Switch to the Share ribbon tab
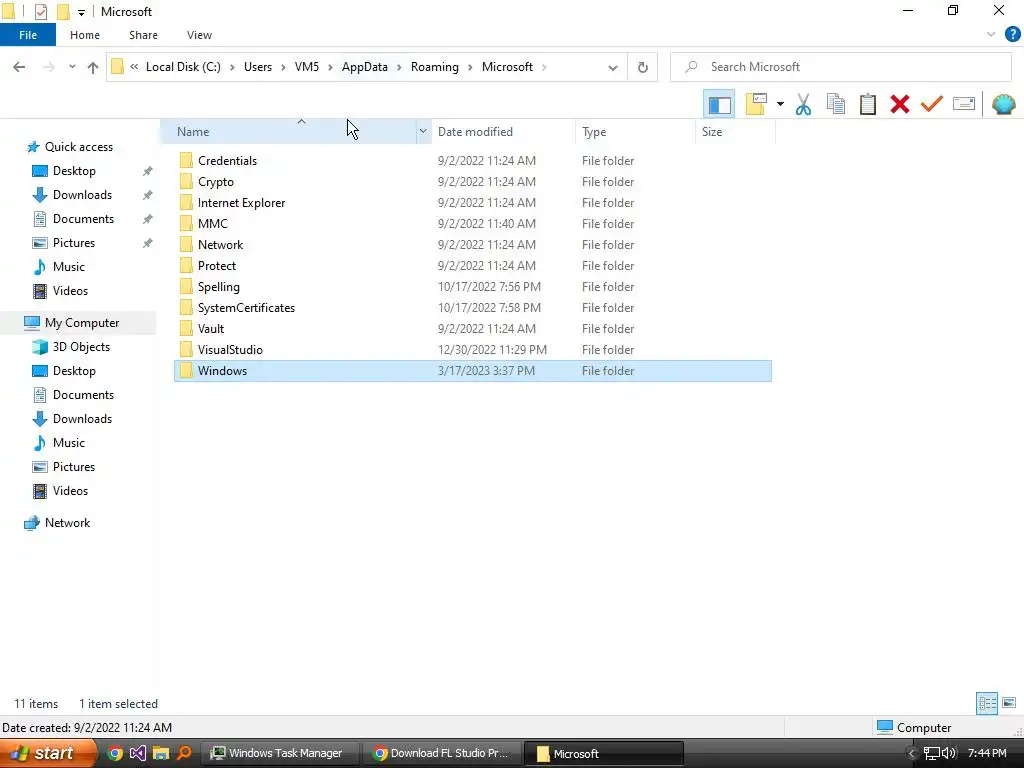Image resolution: width=1024 pixels, height=768 pixels. click(x=143, y=35)
